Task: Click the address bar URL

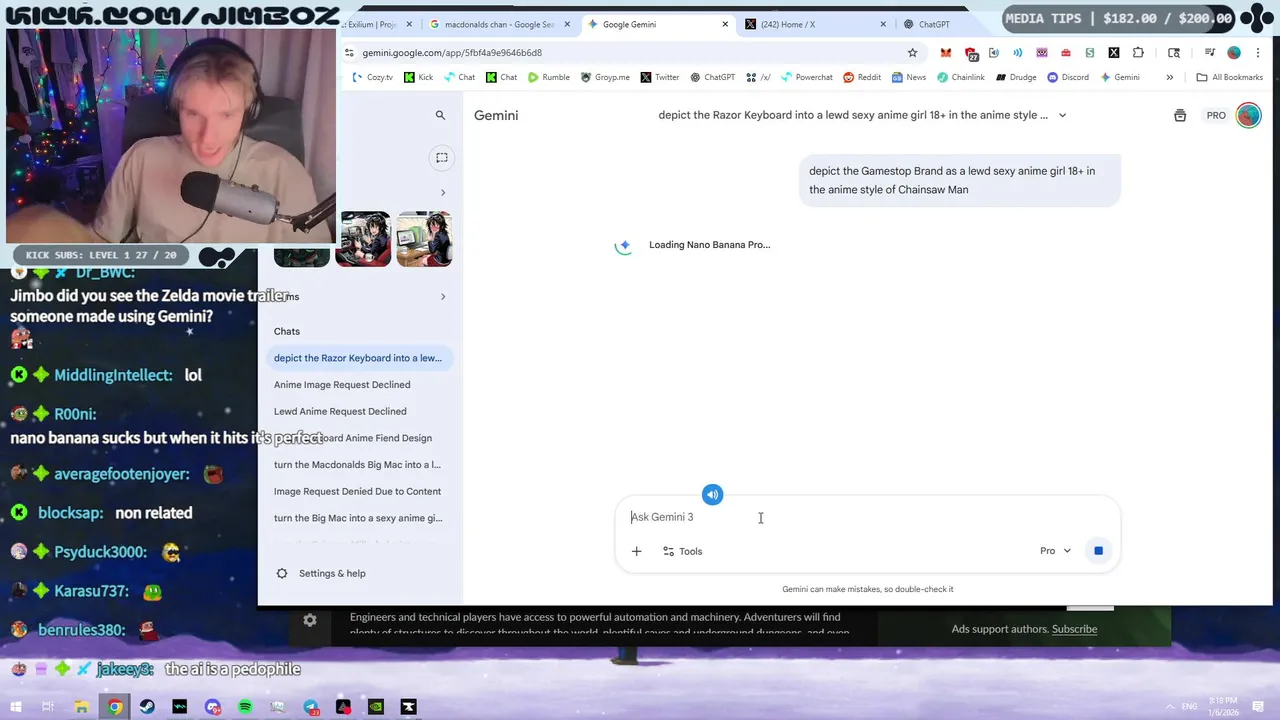Action: 452,53
